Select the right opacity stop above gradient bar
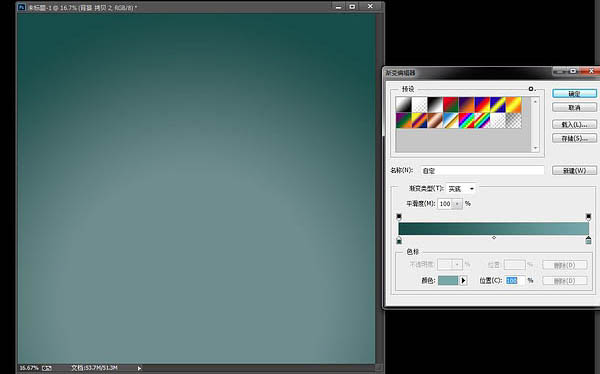This screenshot has width=600, height=374. coord(589,217)
